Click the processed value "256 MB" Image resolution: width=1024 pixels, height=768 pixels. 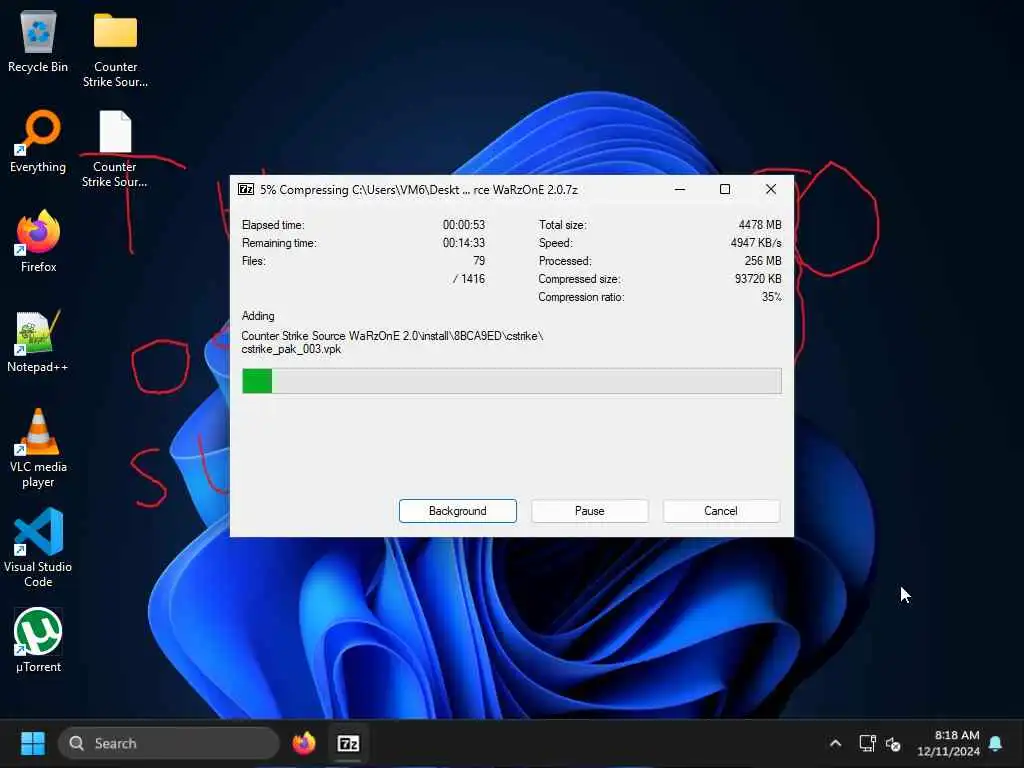tap(763, 261)
